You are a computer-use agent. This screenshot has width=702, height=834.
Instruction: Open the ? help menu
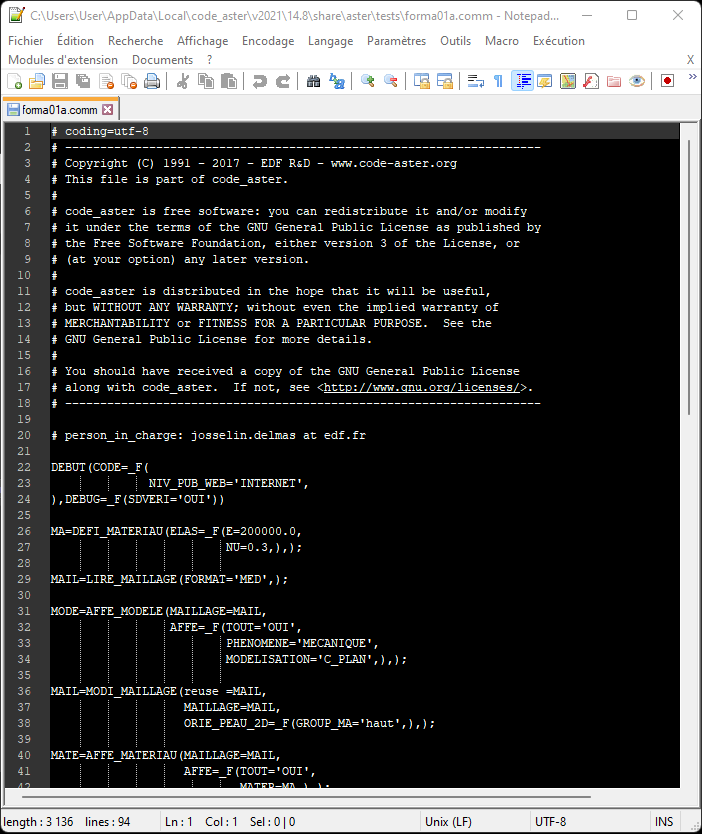pos(210,60)
